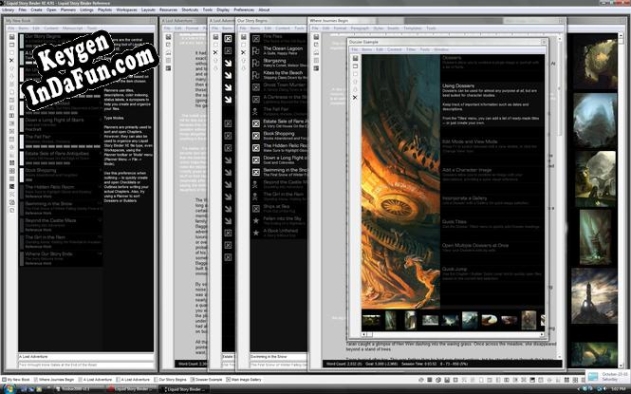Screen dimensions: 631x394
Task: Open the Playlists menu
Action: pyautogui.click(x=105, y=10)
